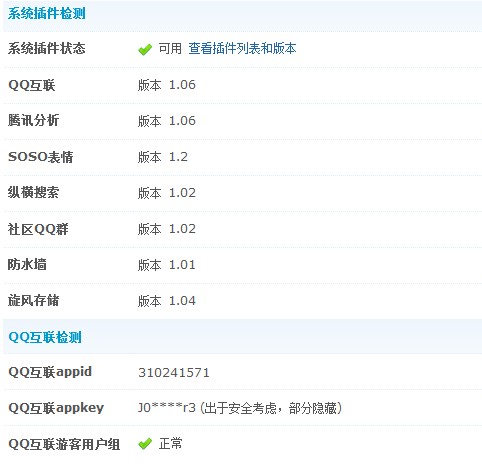The height and width of the screenshot is (468, 482).
Task: Click green checkmark beside 可用 status
Action: [x=145, y=50]
